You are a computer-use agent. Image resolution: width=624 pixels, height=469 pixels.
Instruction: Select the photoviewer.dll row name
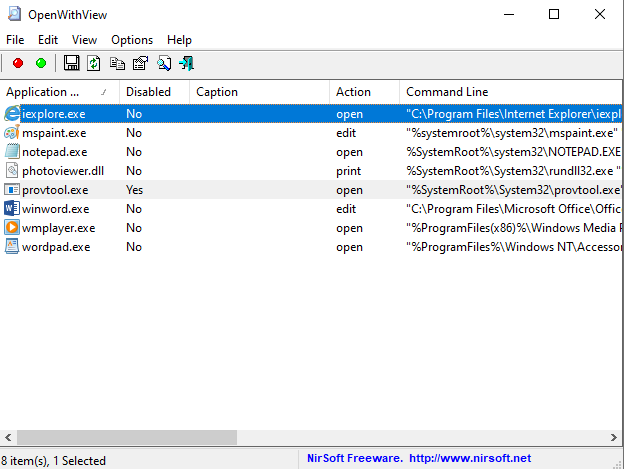[x=63, y=171]
